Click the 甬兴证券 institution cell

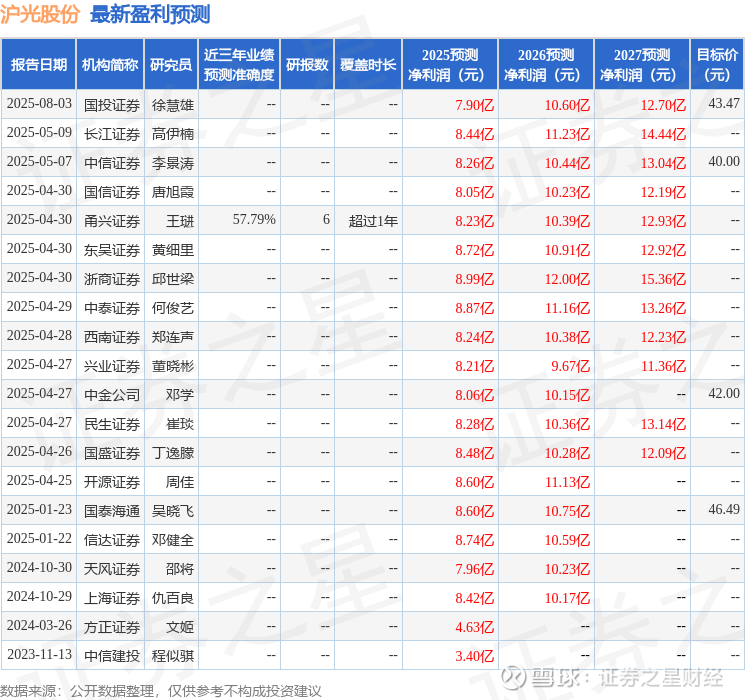tap(112, 221)
